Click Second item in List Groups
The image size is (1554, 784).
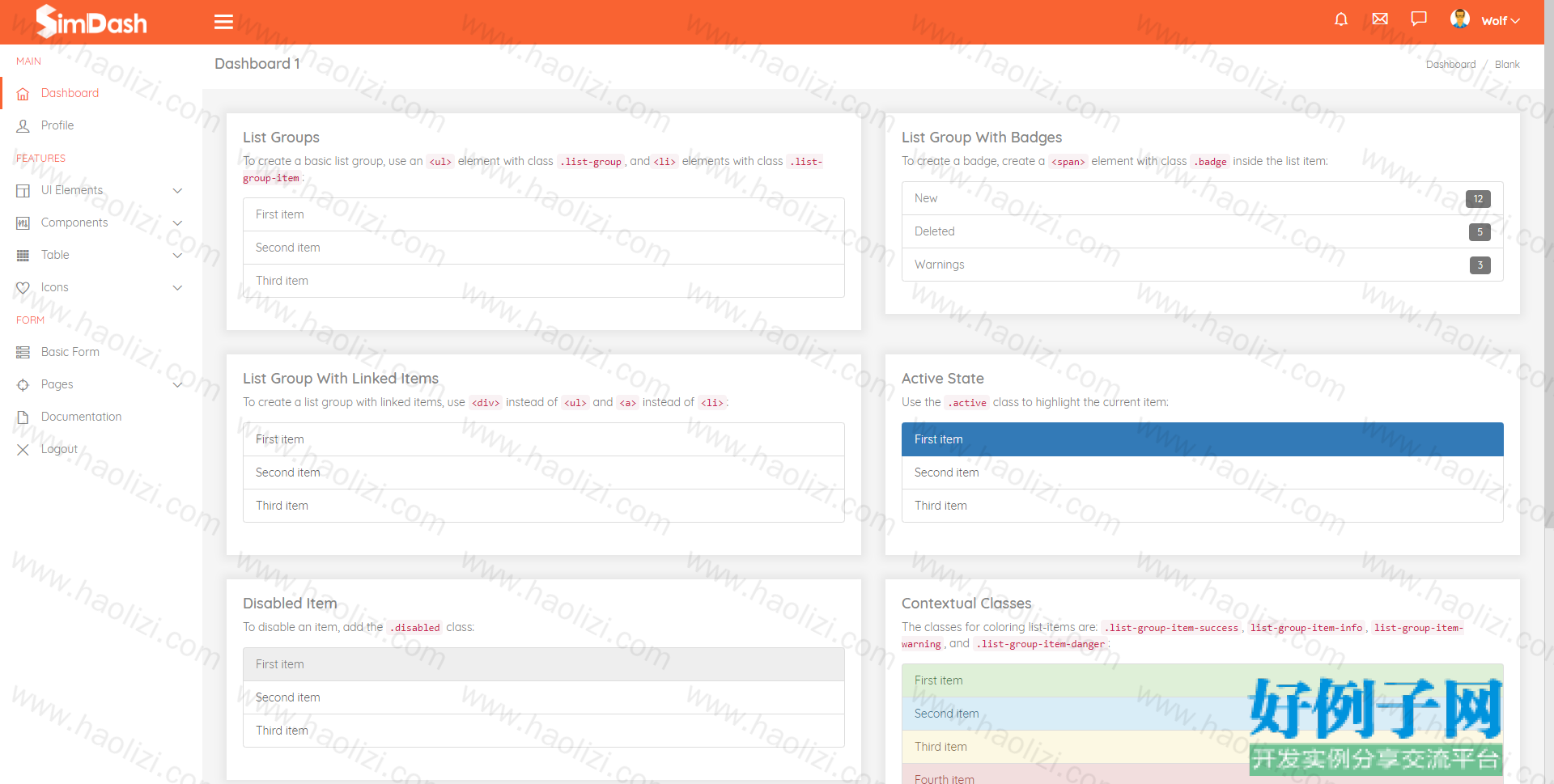click(543, 248)
